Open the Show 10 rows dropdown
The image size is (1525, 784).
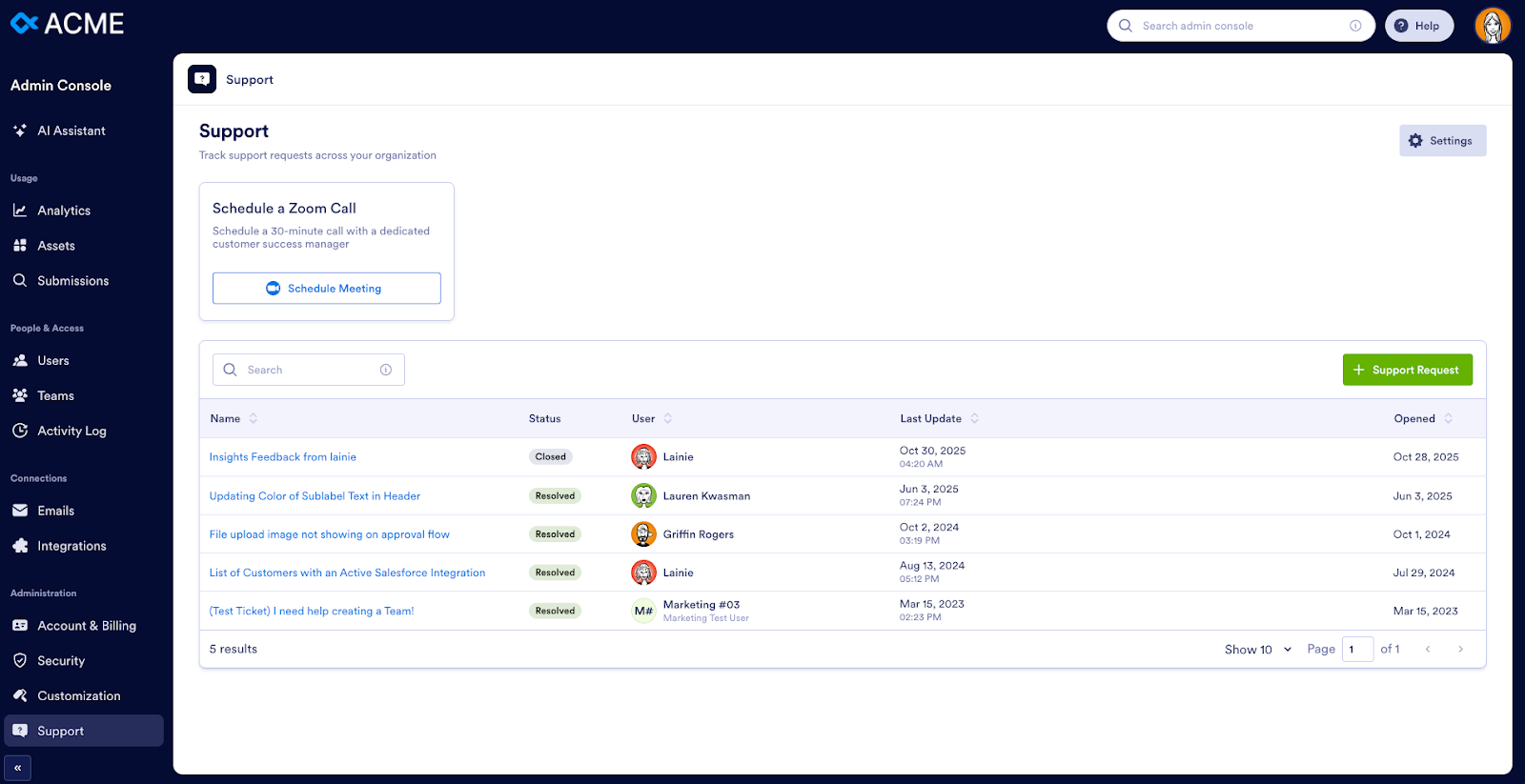pos(1258,650)
